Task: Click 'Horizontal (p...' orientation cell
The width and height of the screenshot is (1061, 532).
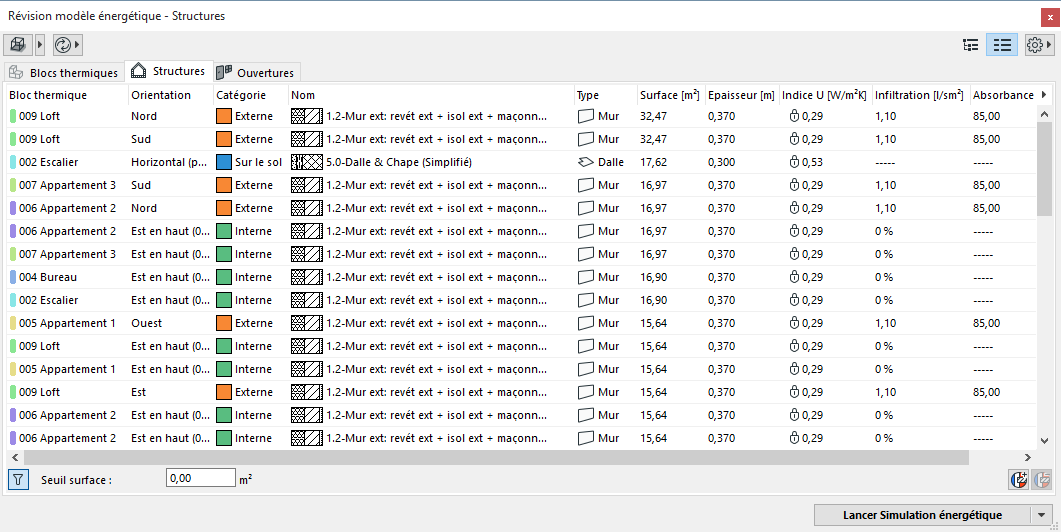Action: pyautogui.click(x=169, y=162)
